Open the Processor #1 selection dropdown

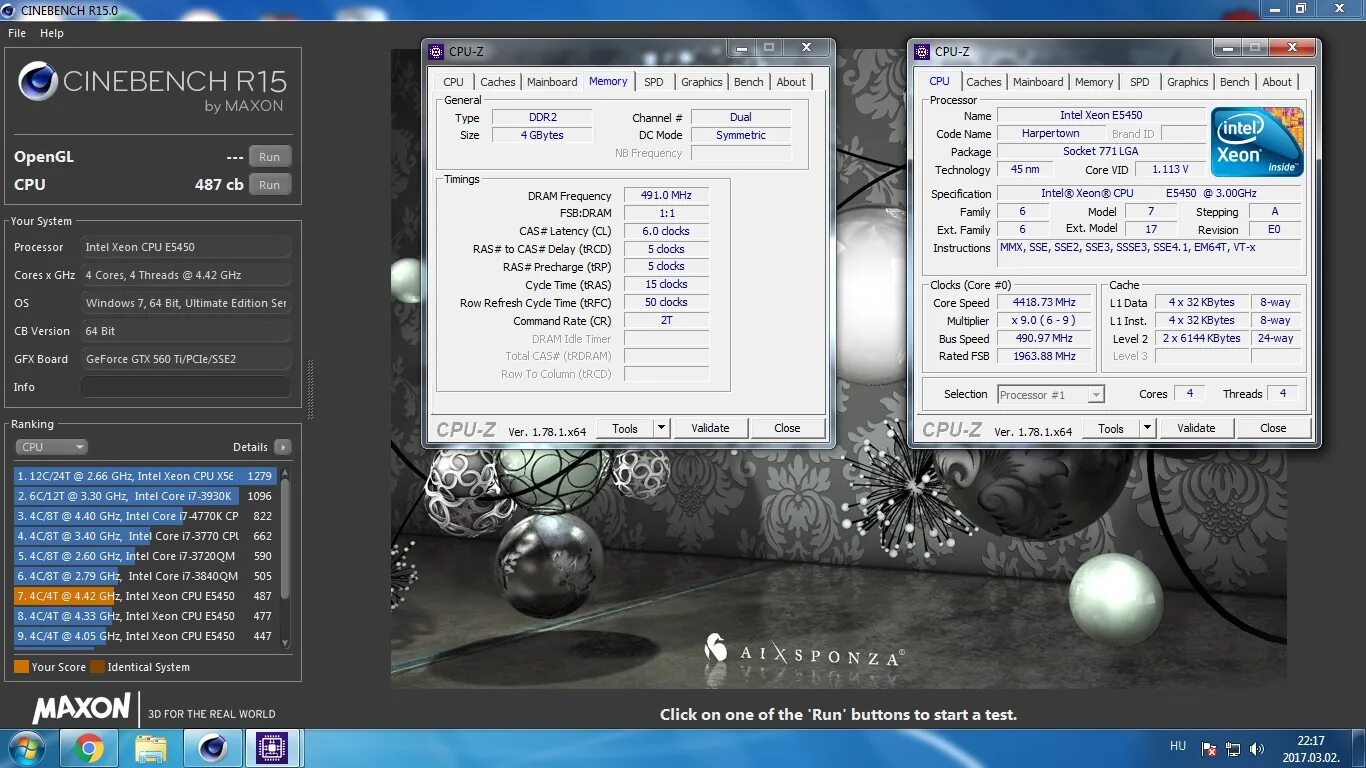click(x=1051, y=395)
